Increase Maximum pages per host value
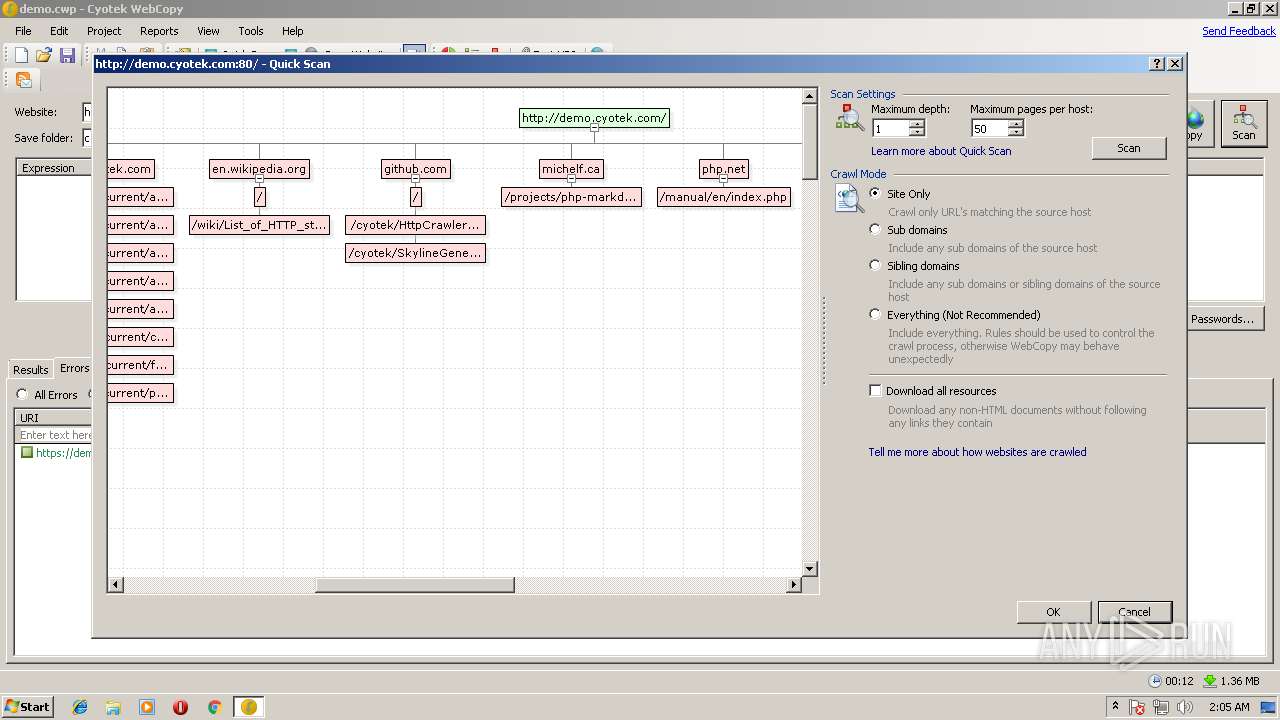This screenshot has width=1280, height=720. click(1016, 124)
